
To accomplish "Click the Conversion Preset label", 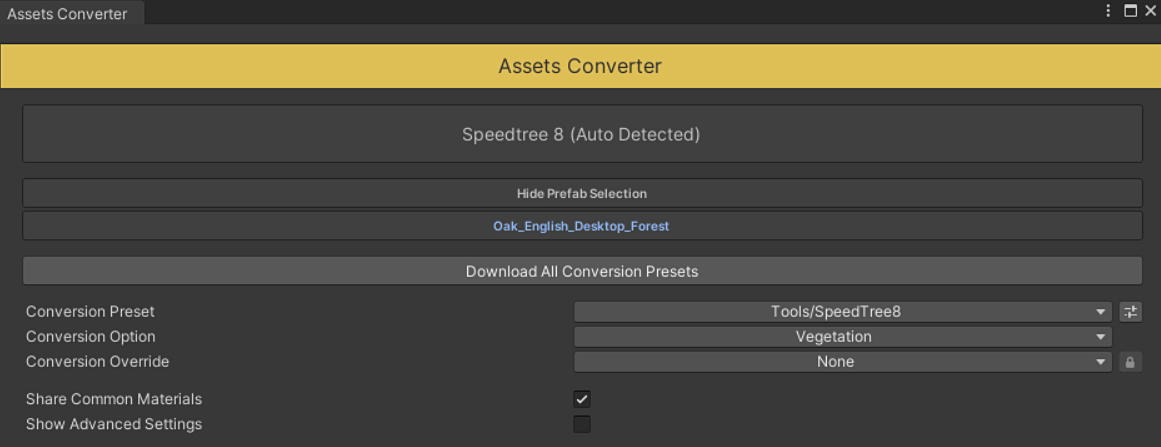I will tap(90, 312).
